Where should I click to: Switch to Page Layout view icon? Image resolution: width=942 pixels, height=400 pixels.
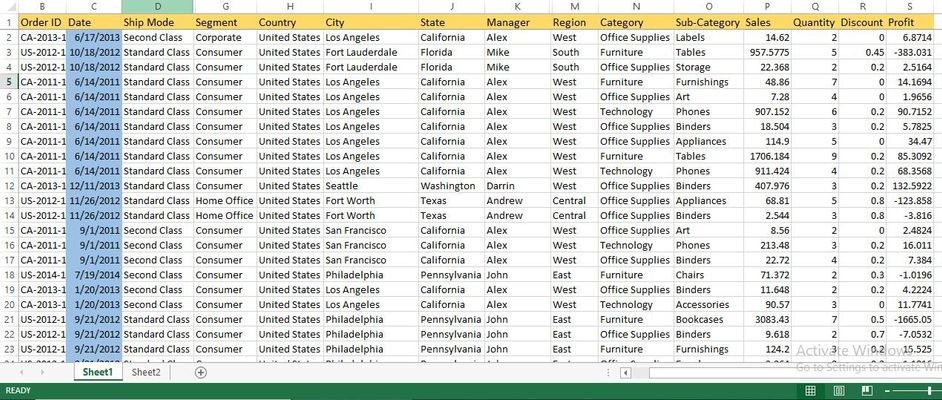click(838, 391)
